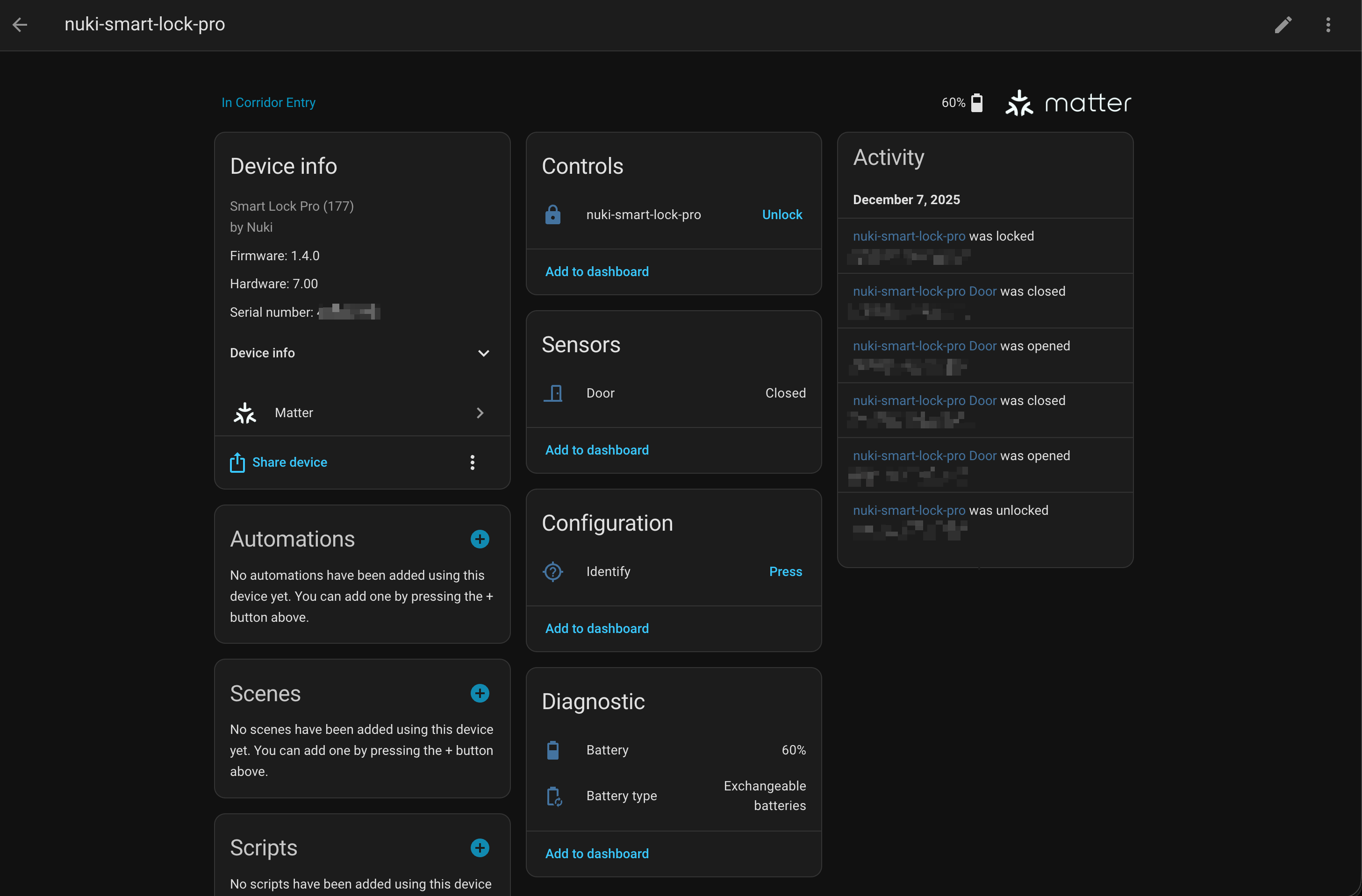Viewport: 1362px width, 896px height.
Task: Add a new automation with plus icon
Action: [479, 539]
